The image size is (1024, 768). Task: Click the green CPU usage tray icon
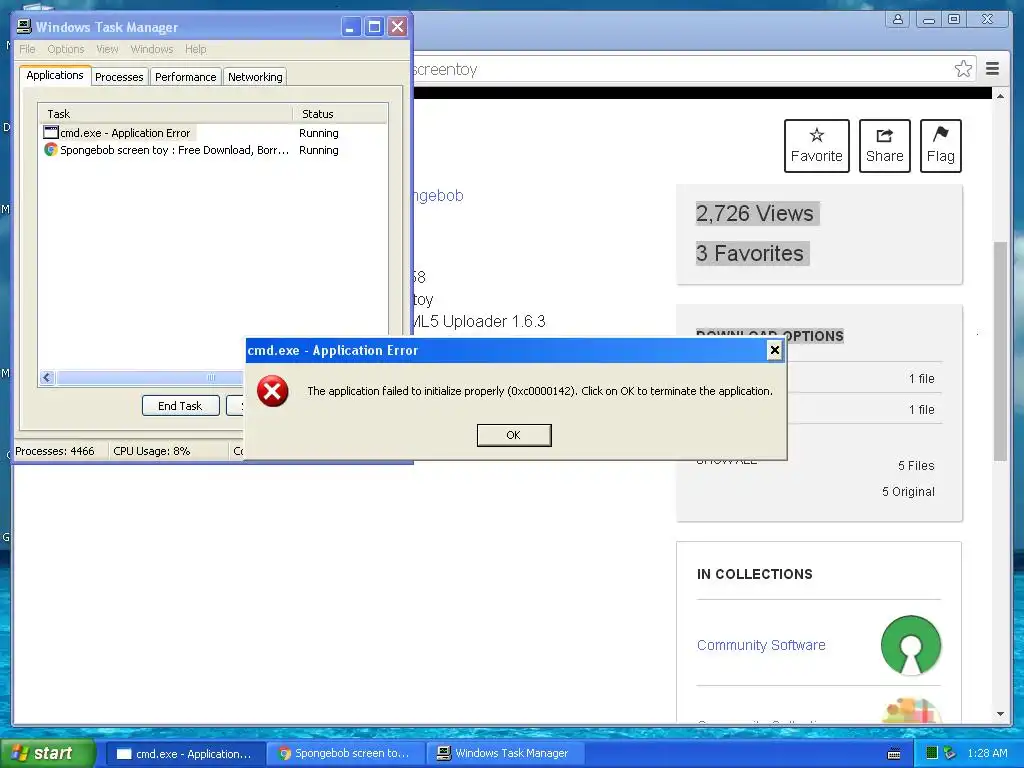click(x=932, y=753)
